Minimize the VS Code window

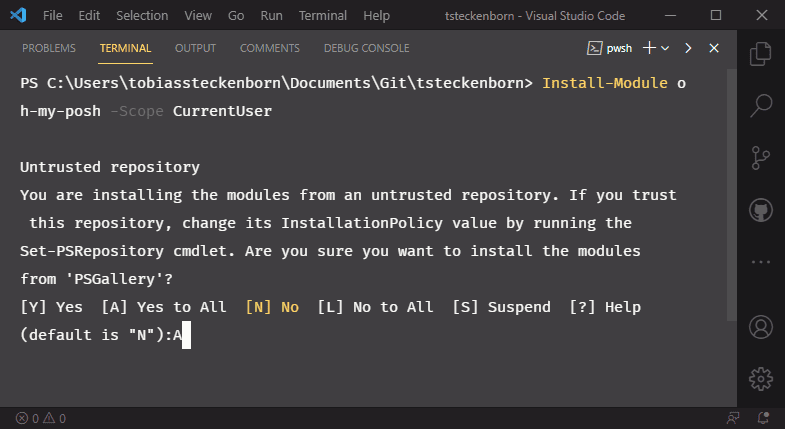[670, 16]
